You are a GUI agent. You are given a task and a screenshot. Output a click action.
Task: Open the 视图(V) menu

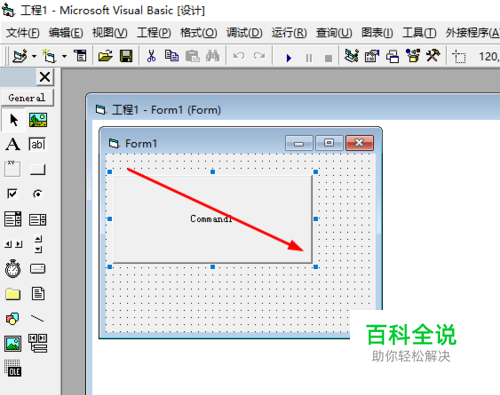pos(110,33)
